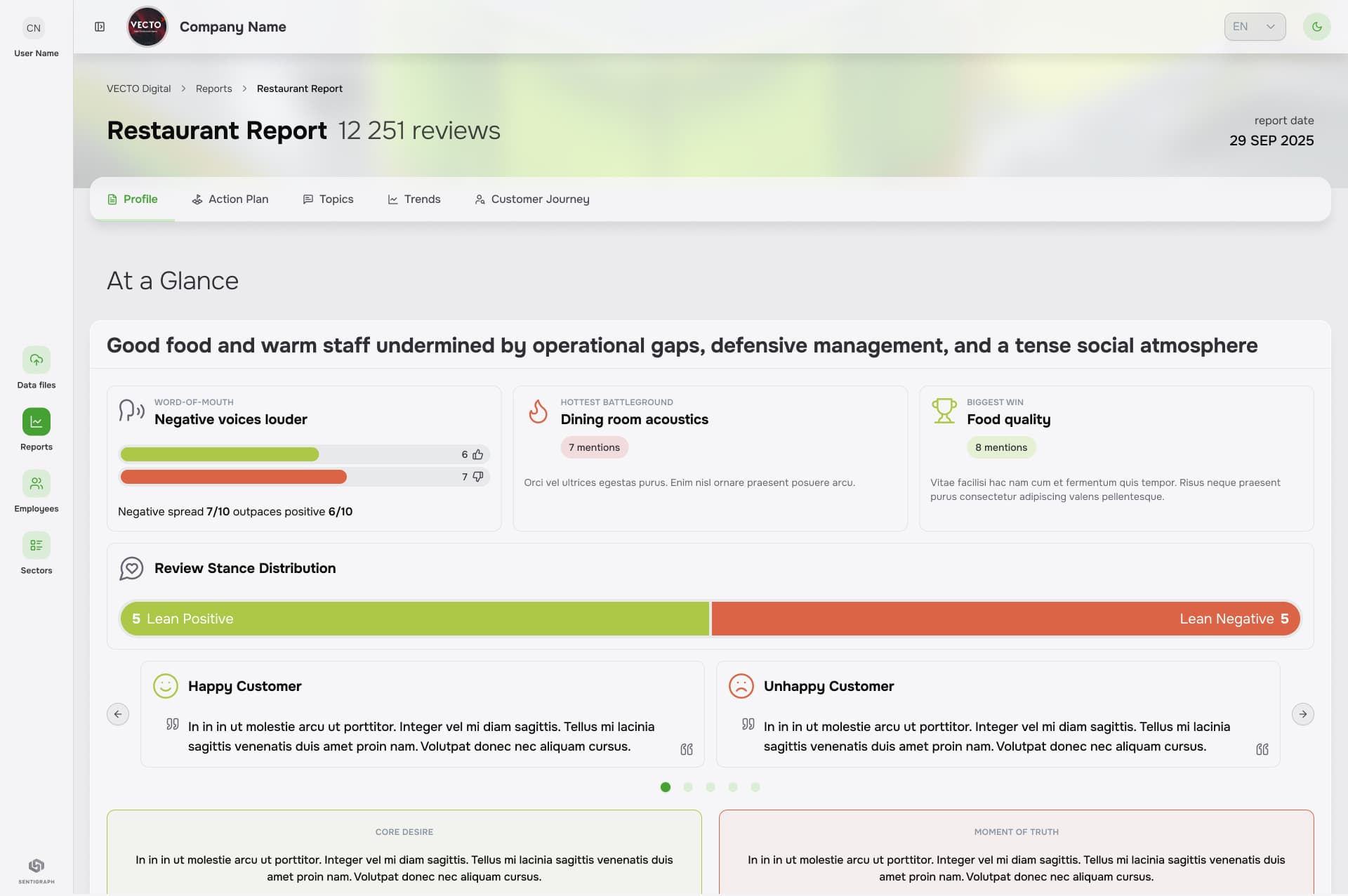Collapse the sidebar panel icon
The width and height of the screenshot is (1348, 896).
[x=100, y=27]
